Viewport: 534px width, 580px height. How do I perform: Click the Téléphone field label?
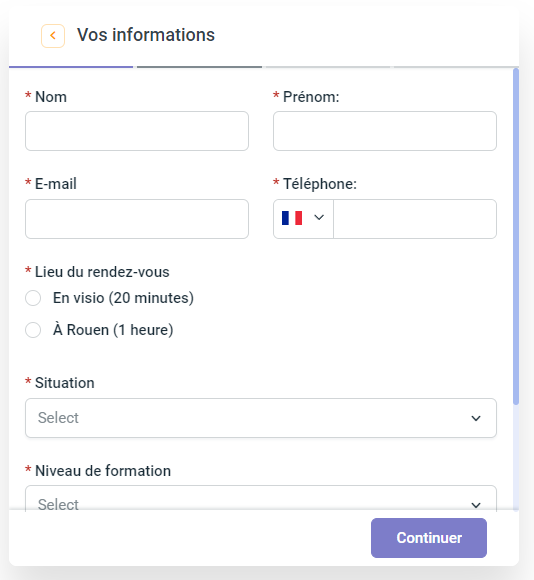pos(320,184)
